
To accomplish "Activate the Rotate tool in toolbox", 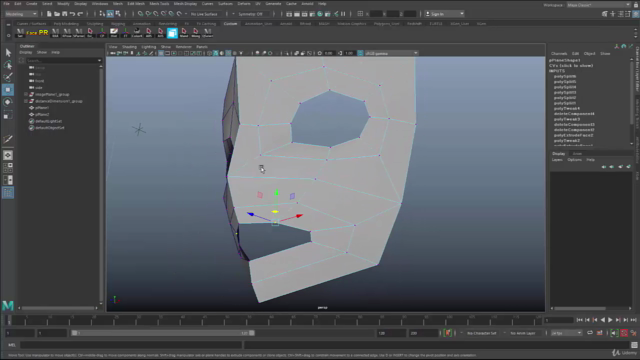I will (8, 102).
